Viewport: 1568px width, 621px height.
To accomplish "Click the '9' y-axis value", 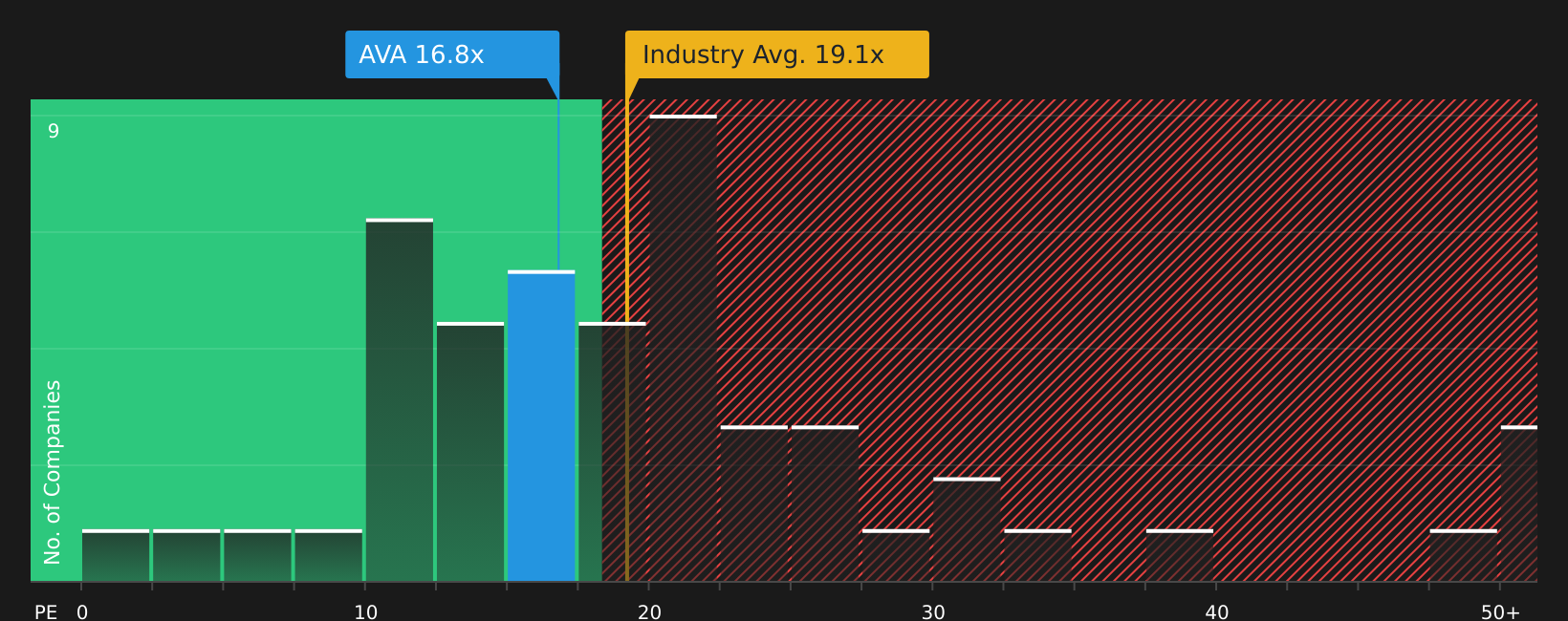I will point(54,131).
